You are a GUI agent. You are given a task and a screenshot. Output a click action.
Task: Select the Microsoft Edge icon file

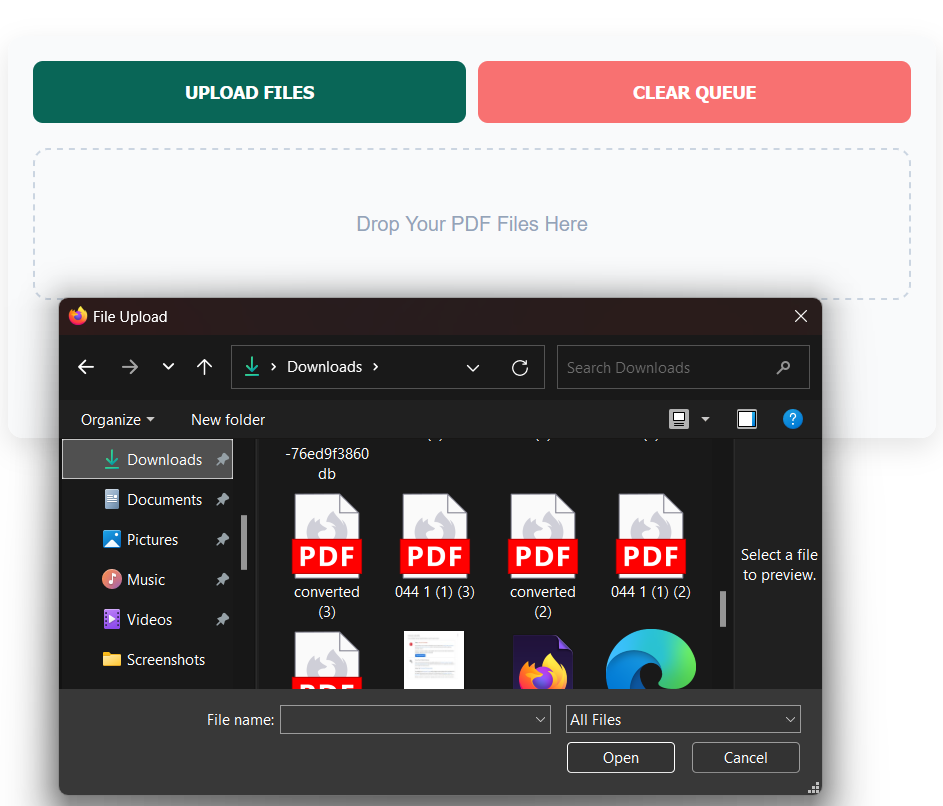pos(651,660)
